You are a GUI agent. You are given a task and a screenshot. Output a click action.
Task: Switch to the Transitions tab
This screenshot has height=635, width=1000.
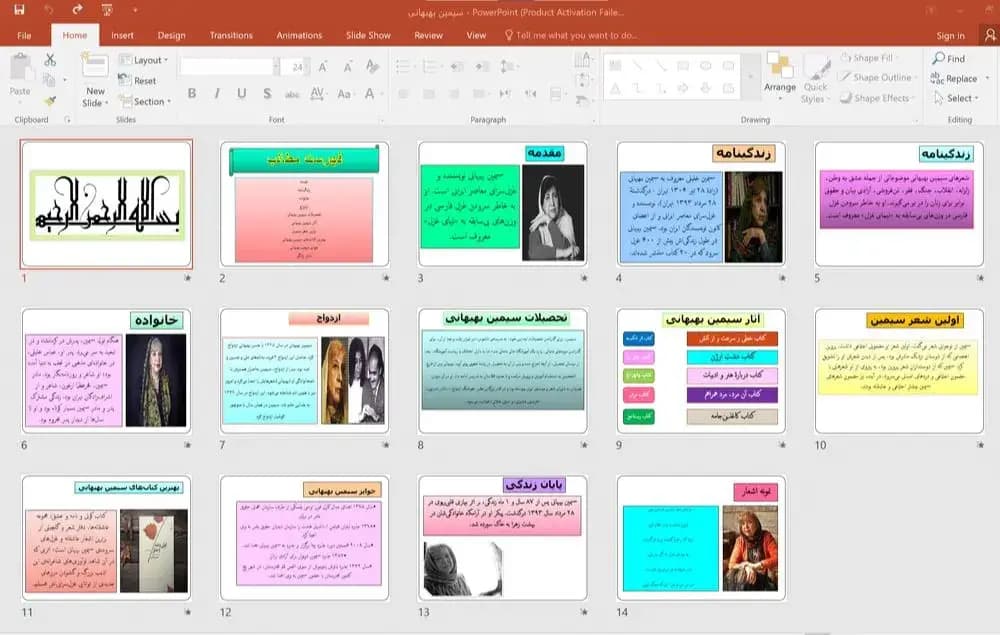coord(231,35)
